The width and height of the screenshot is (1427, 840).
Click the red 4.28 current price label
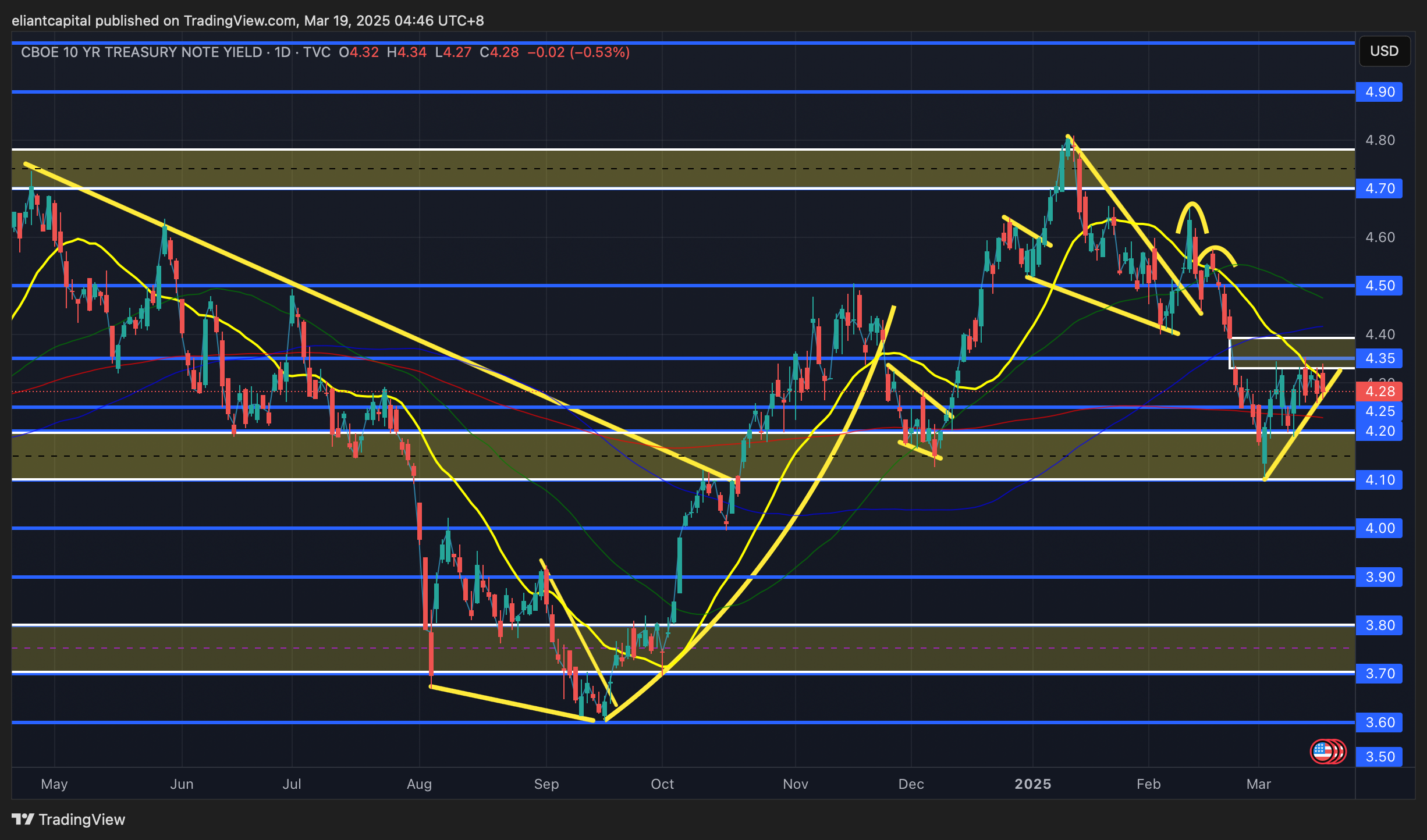(x=1379, y=391)
